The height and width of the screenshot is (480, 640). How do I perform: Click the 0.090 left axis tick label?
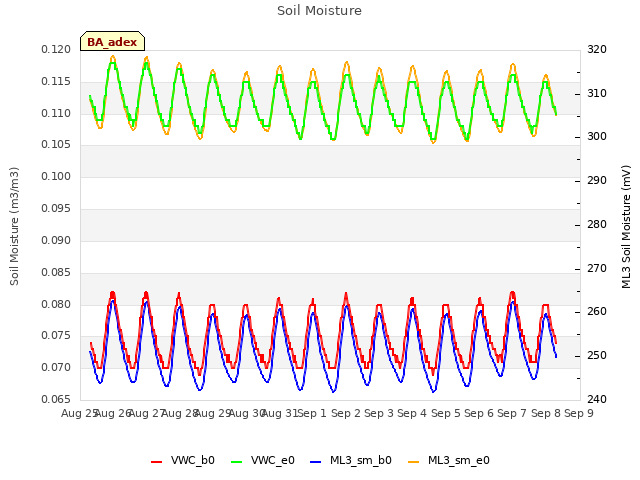point(56,240)
